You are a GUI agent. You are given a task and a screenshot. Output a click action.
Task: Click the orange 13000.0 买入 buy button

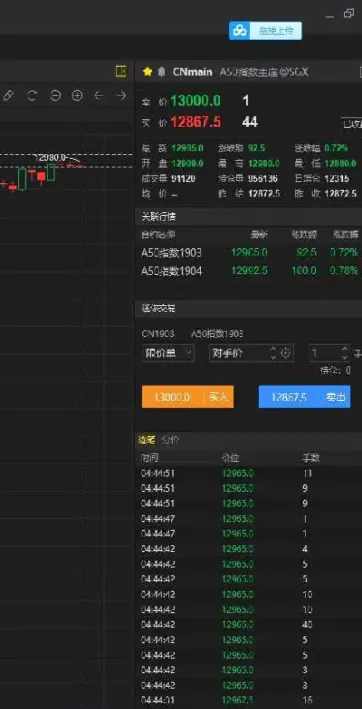coord(188,397)
